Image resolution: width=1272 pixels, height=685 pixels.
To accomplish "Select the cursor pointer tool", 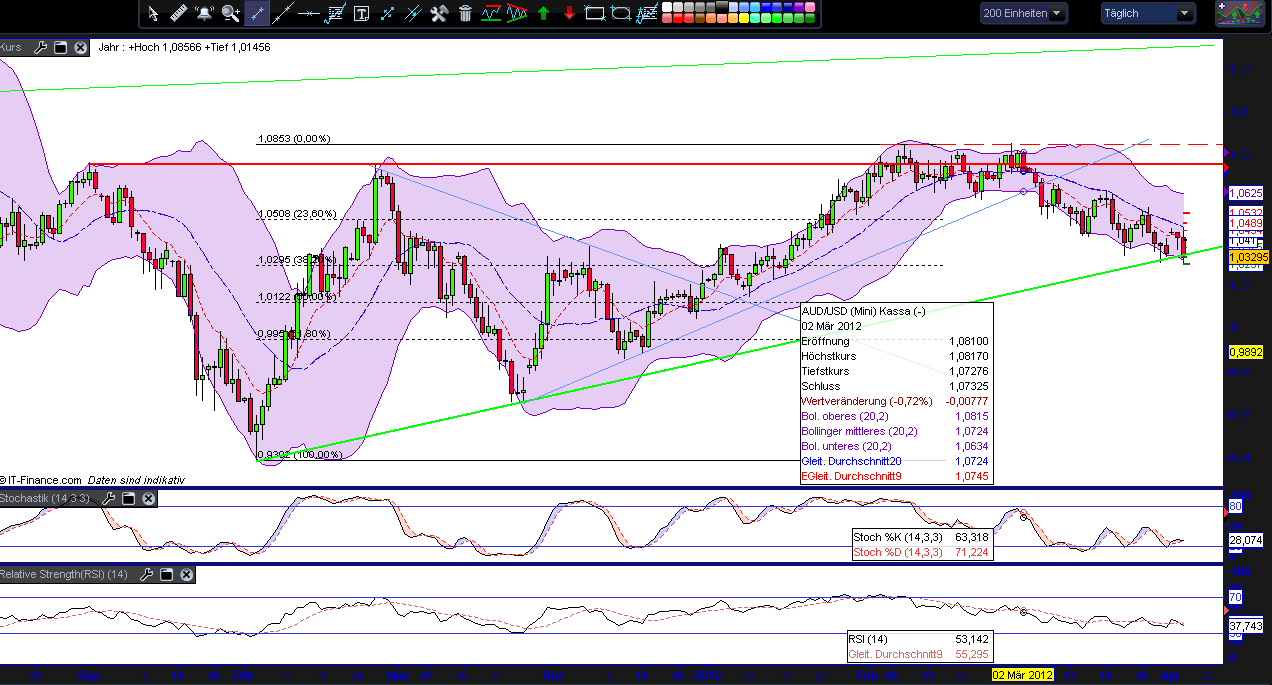I will click(x=153, y=13).
